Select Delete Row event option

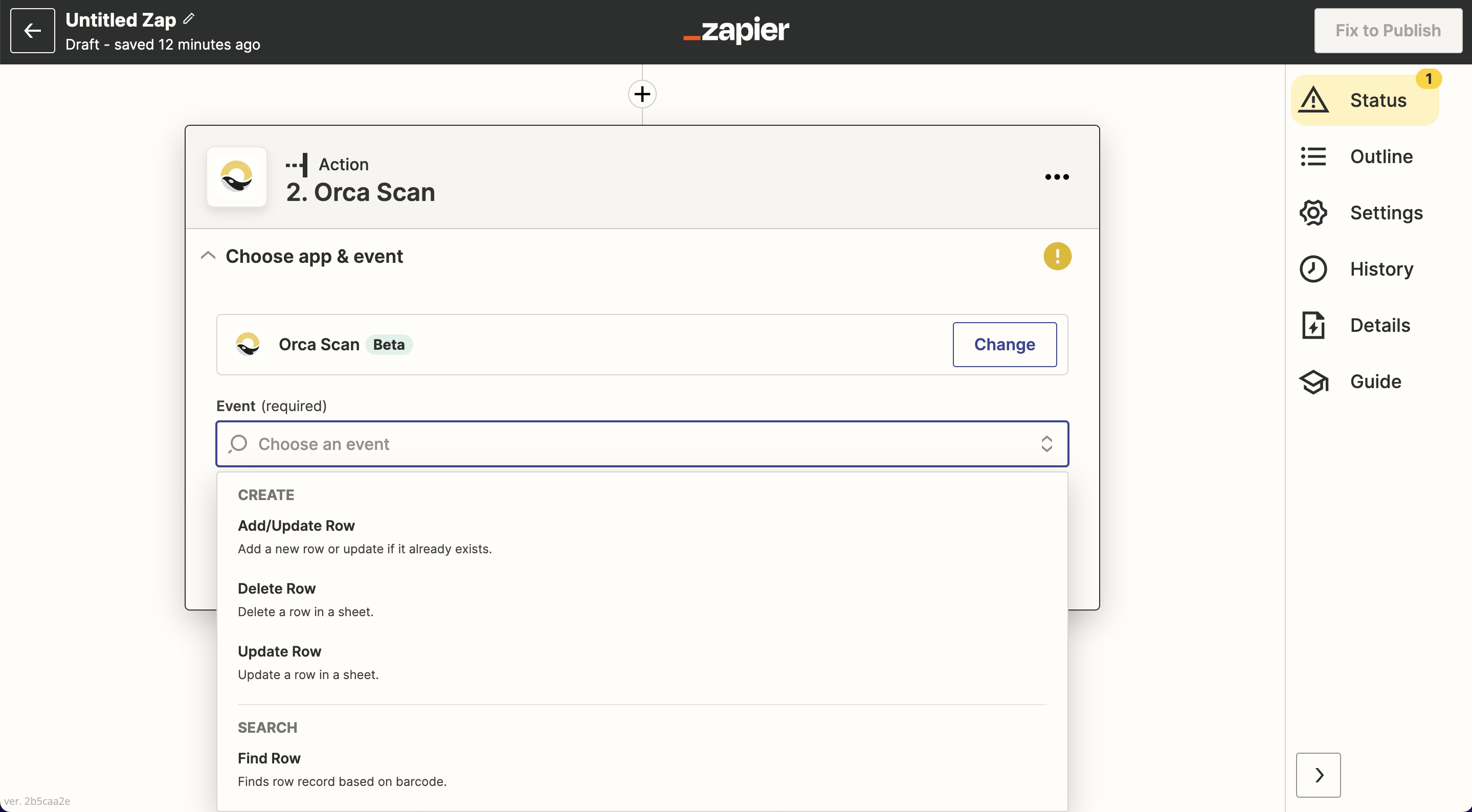click(277, 588)
